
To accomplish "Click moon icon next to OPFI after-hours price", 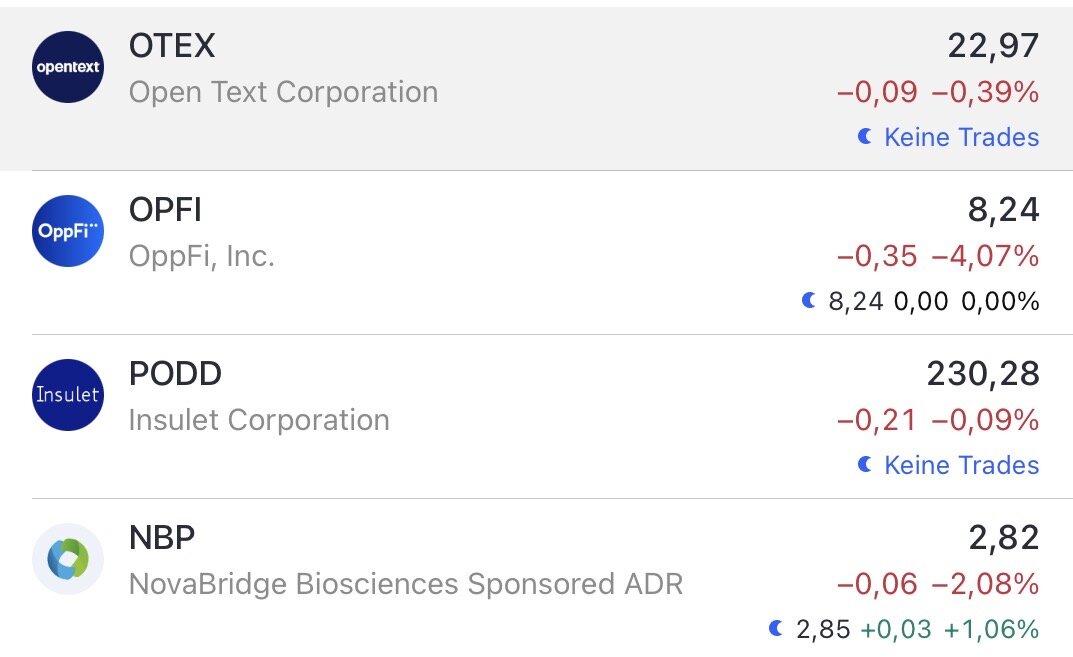I will (x=810, y=301).
